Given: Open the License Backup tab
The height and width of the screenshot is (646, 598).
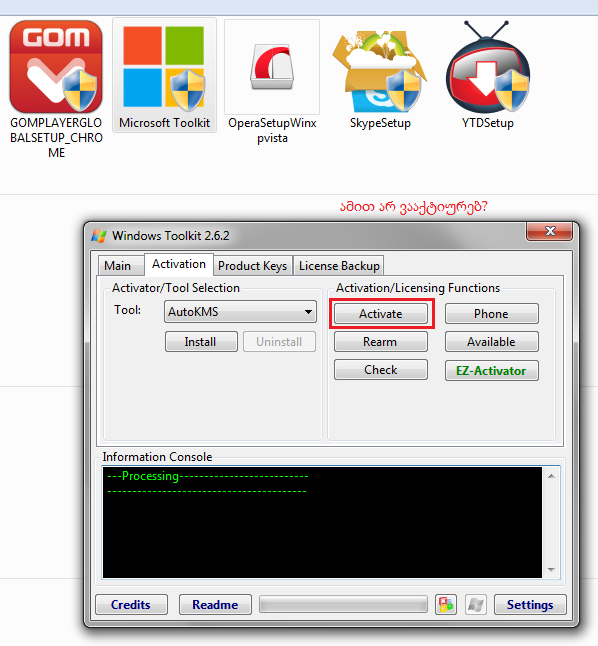Looking at the screenshot, I should click(x=339, y=266).
